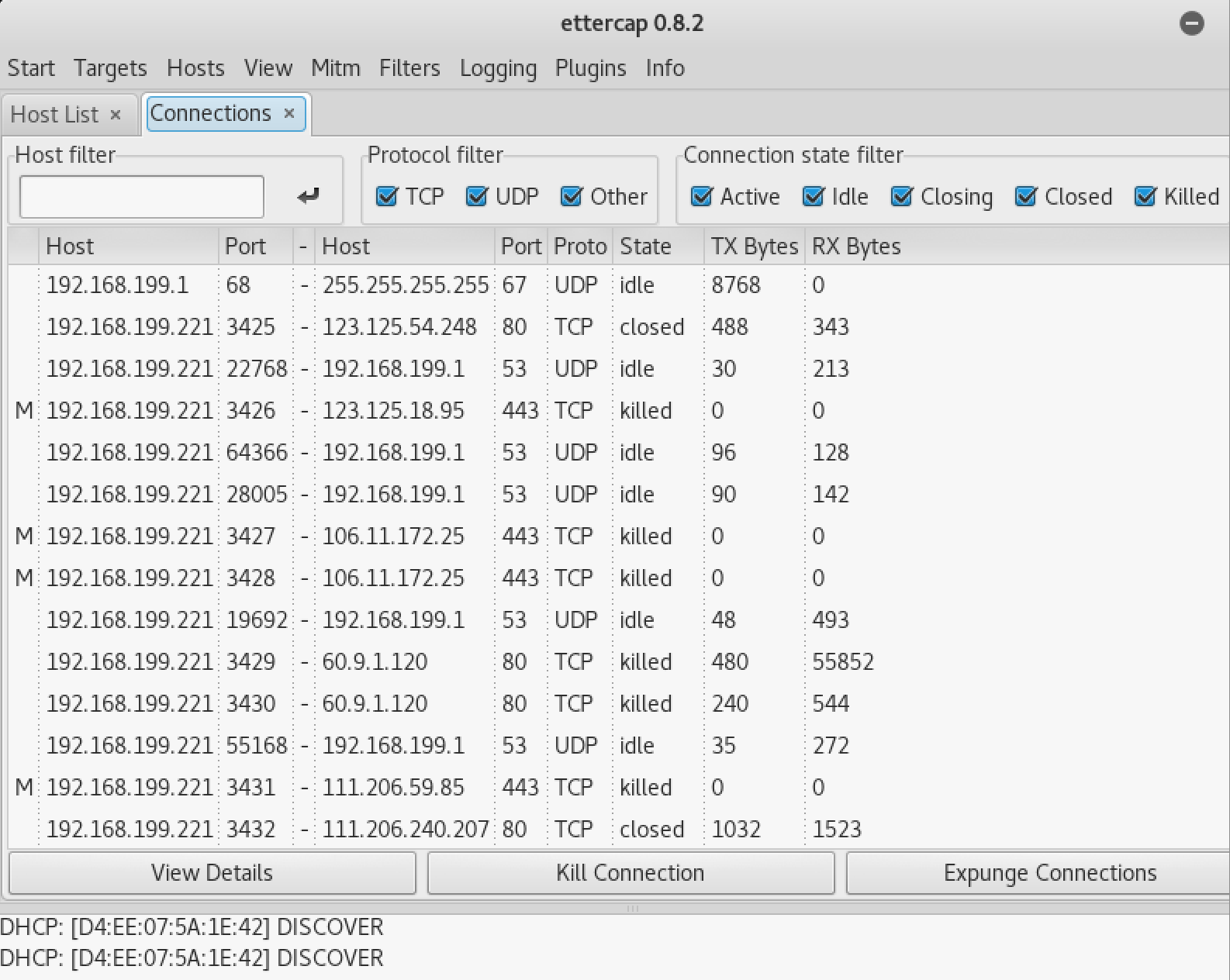The width and height of the screenshot is (1230, 980).
Task: Open the Targets menu
Action: coord(110,68)
